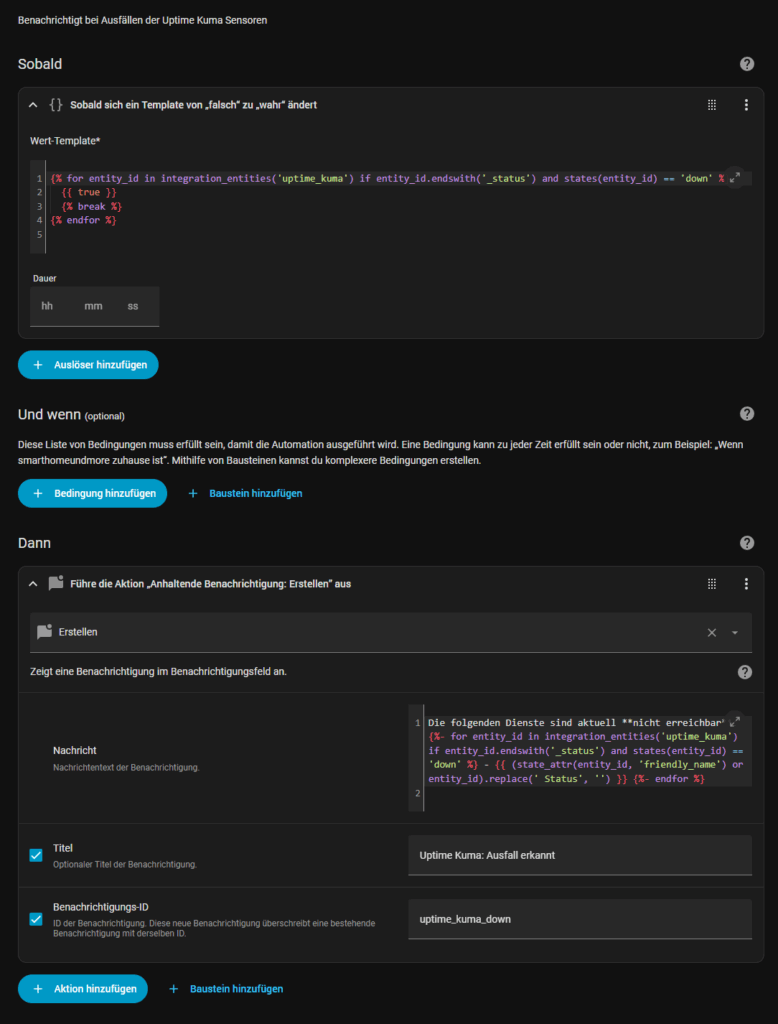Screen dimensions: 778x1024
Task: Click Auslöser hinzufügen button
Action: point(88,365)
